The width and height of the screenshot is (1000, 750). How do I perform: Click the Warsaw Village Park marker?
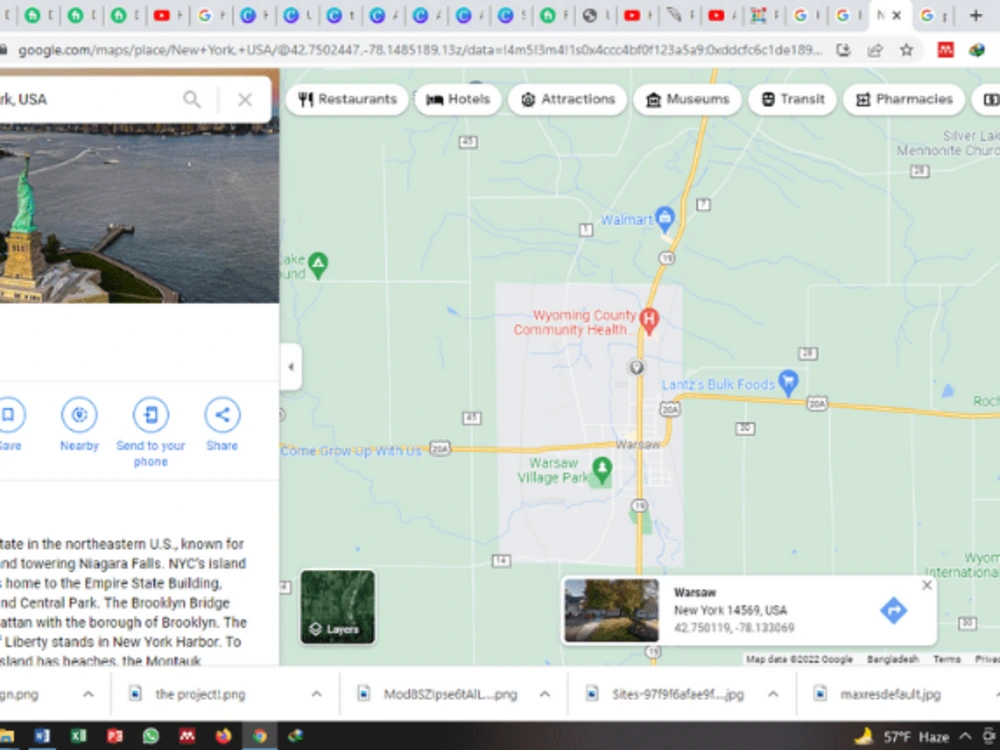(602, 470)
